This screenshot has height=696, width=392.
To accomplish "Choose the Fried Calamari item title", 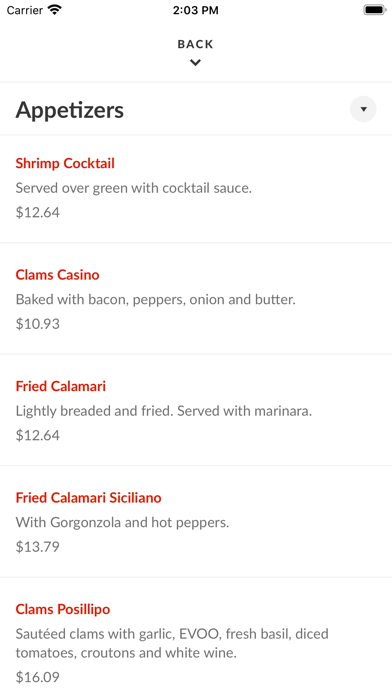I will tap(61, 386).
